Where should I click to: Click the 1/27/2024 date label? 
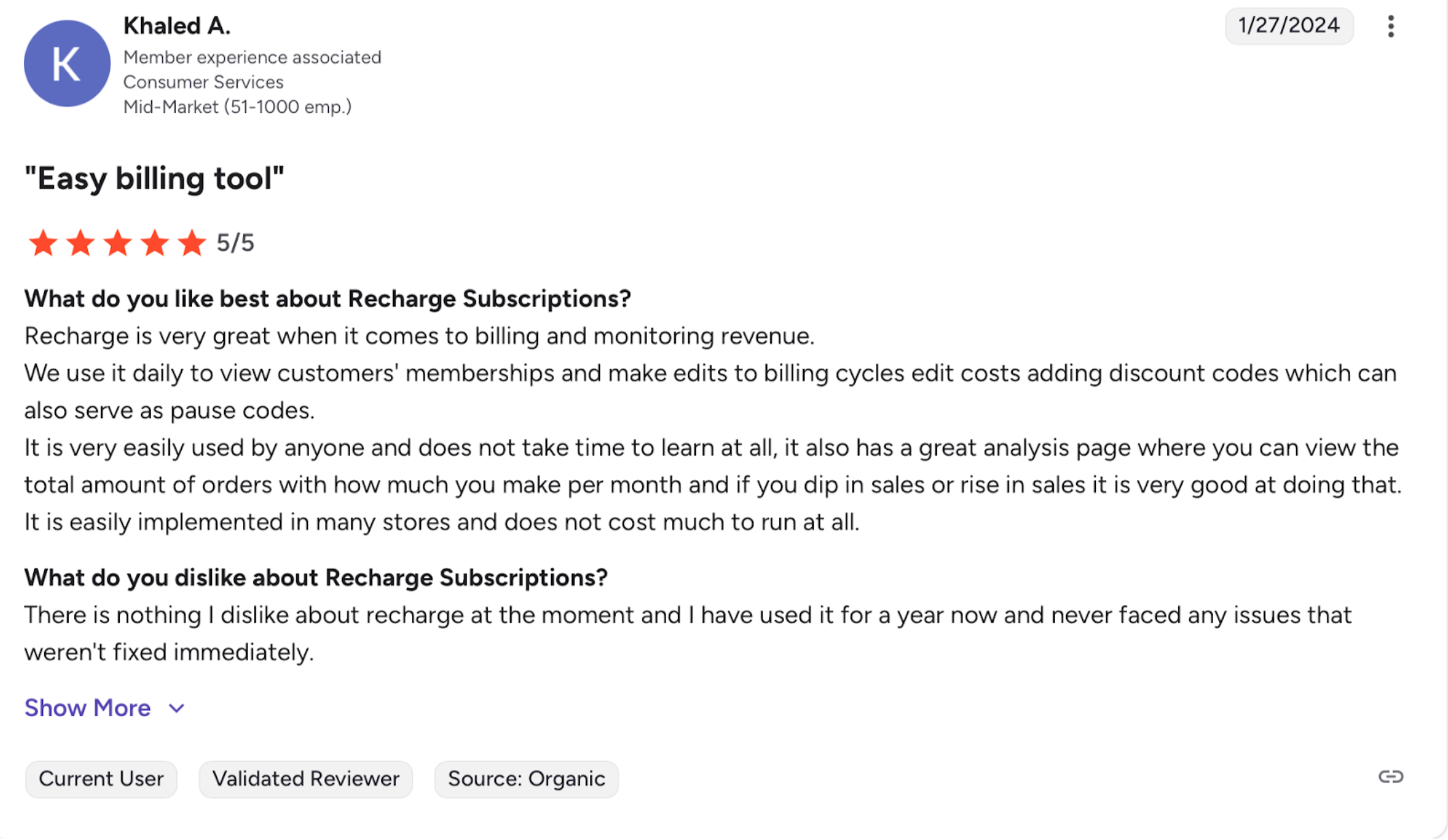[1289, 26]
